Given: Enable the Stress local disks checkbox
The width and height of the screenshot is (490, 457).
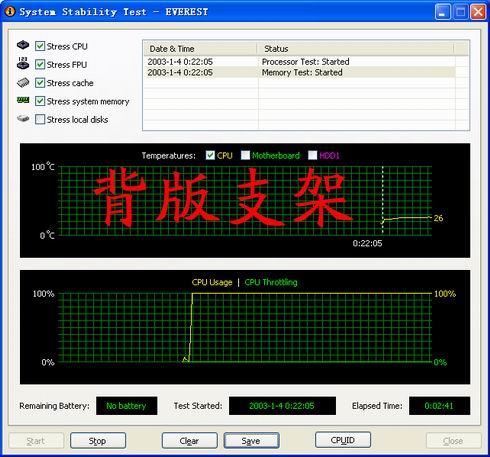Looking at the screenshot, I should [40, 119].
